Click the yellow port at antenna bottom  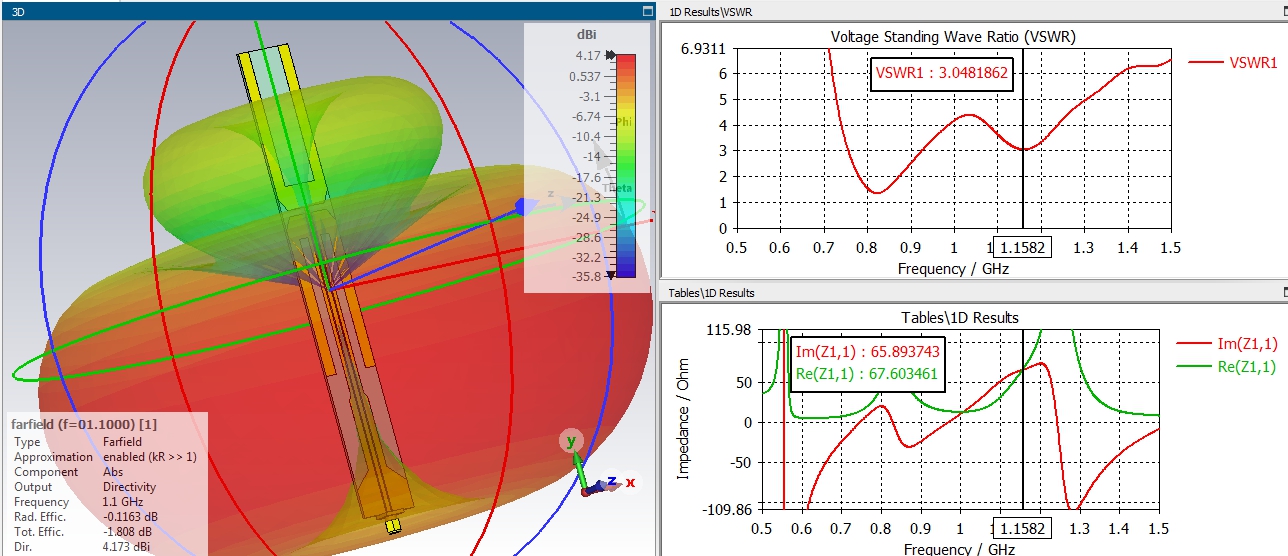(x=393, y=524)
